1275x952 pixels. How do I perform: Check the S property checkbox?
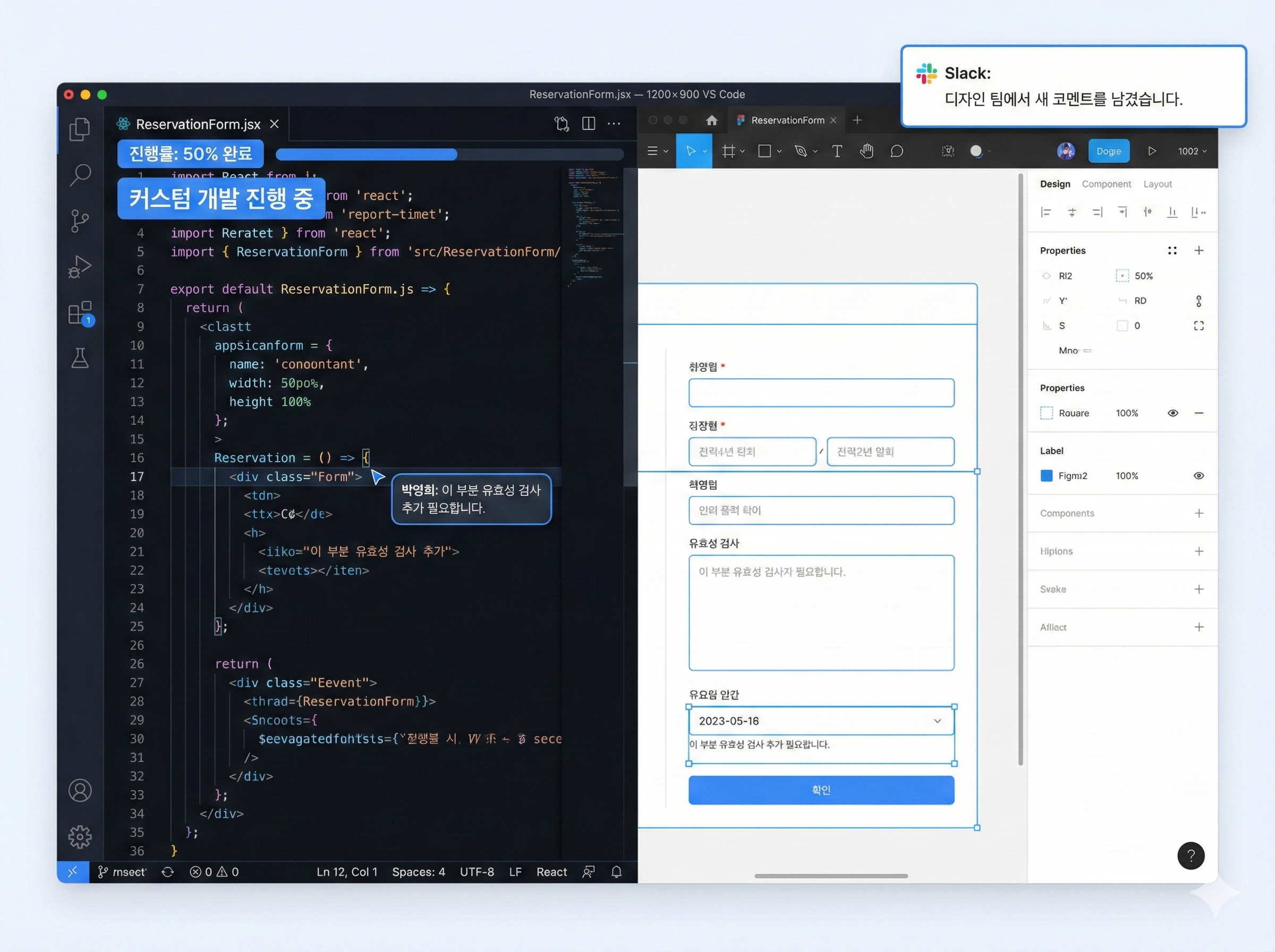tap(1122, 326)
